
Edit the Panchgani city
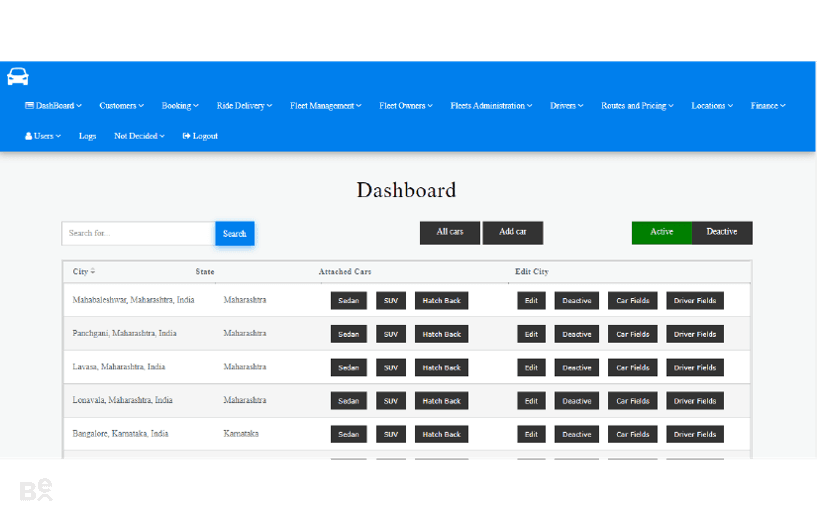pyautogui.click(x=531, y=334)
